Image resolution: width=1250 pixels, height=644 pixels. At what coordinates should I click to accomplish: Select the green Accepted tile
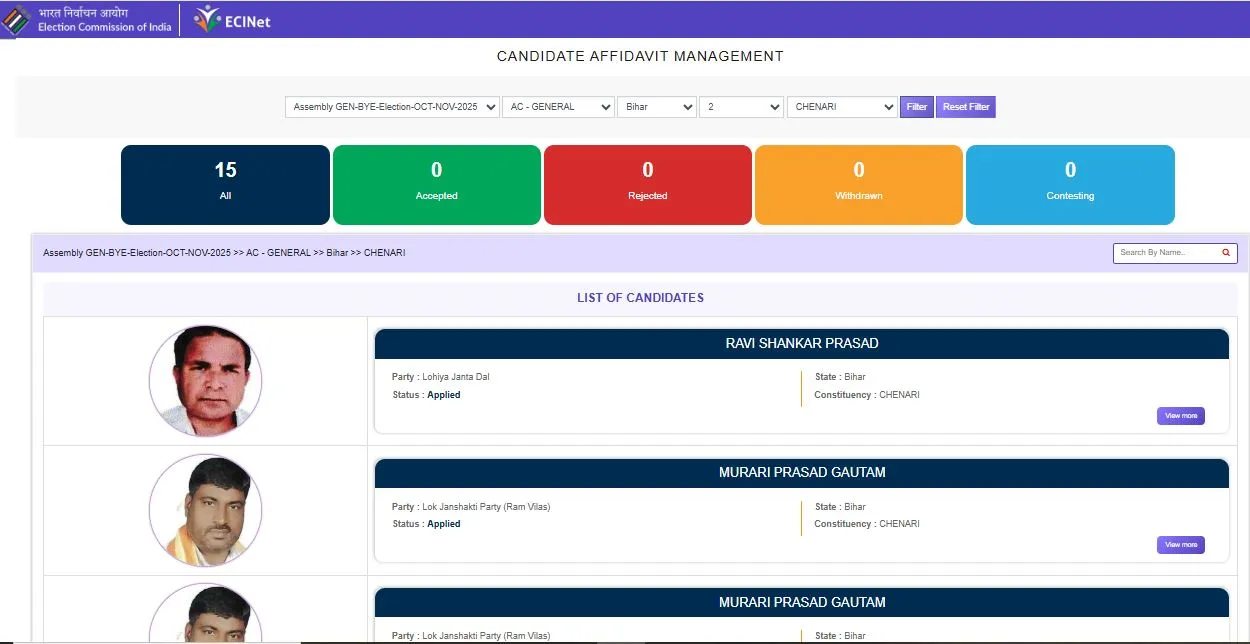pyautogui.click(x=436, y=184)
